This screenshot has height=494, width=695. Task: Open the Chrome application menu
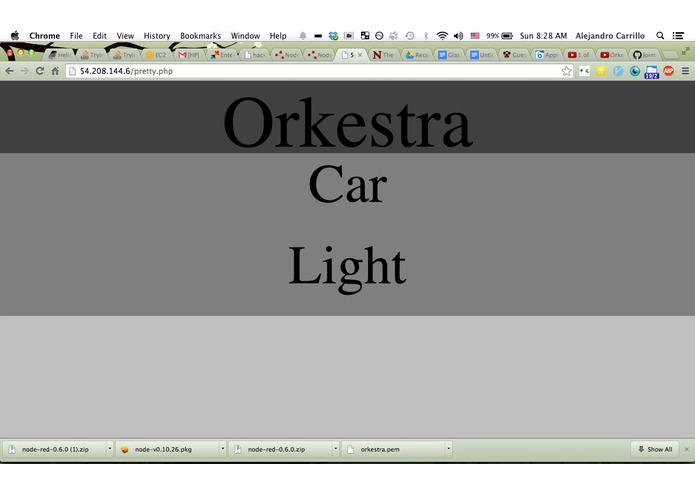(44, 35)
